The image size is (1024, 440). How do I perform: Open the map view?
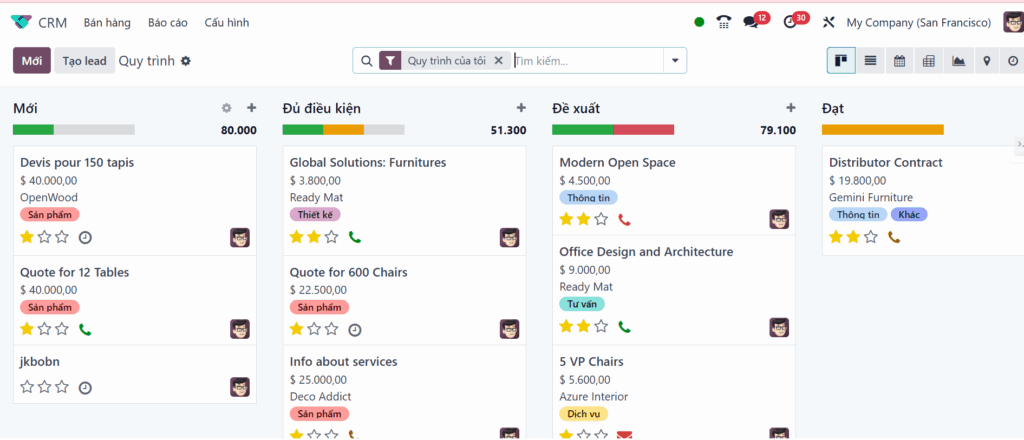pos(986,61)
